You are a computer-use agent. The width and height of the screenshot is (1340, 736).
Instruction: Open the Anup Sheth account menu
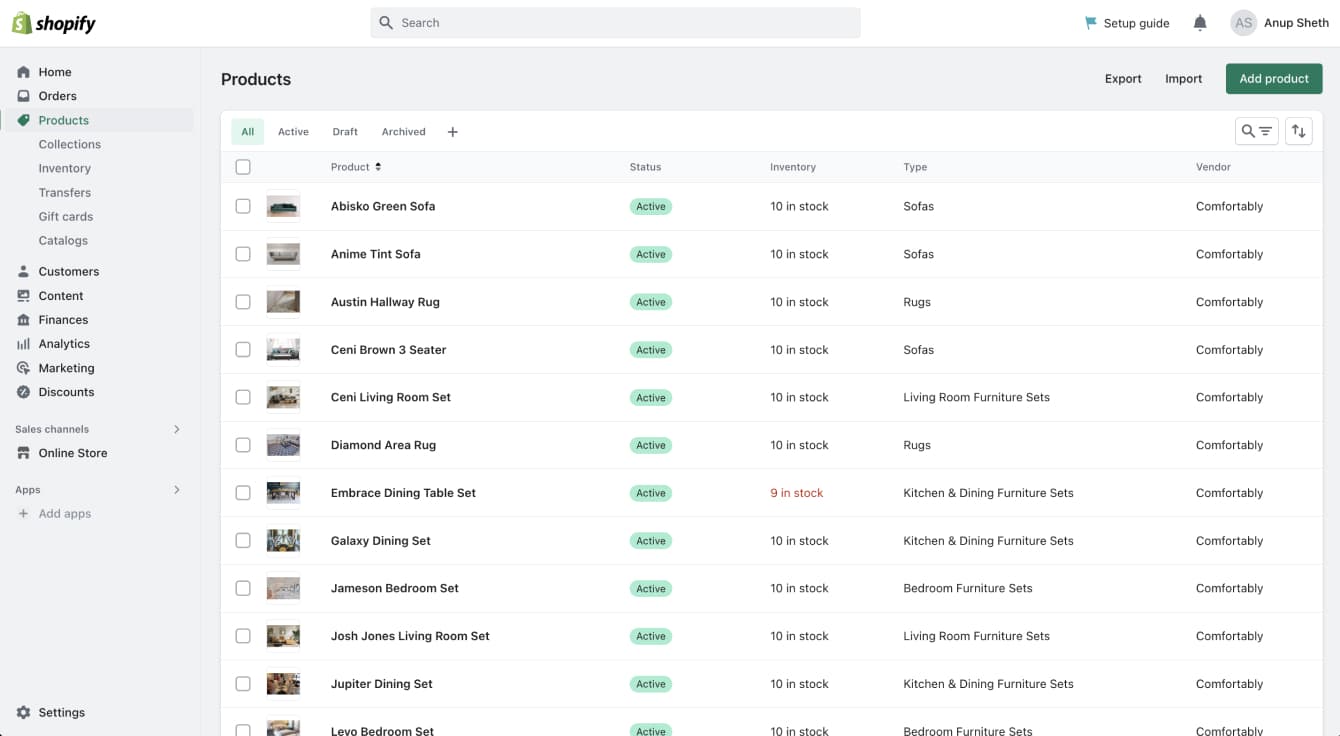(x=1279, y=23)
